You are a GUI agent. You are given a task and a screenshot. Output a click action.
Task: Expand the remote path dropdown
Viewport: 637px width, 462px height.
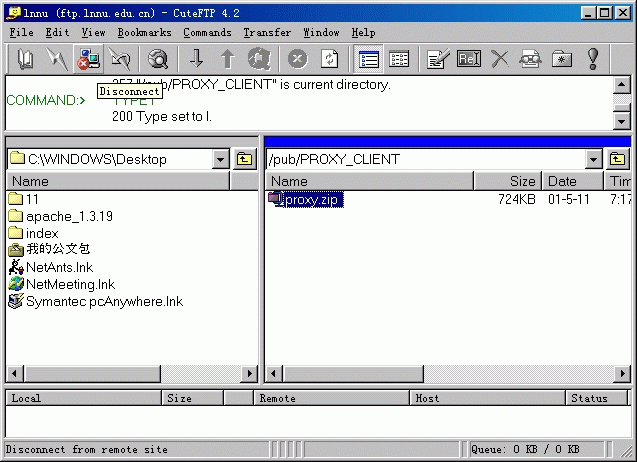coord(594,159)
